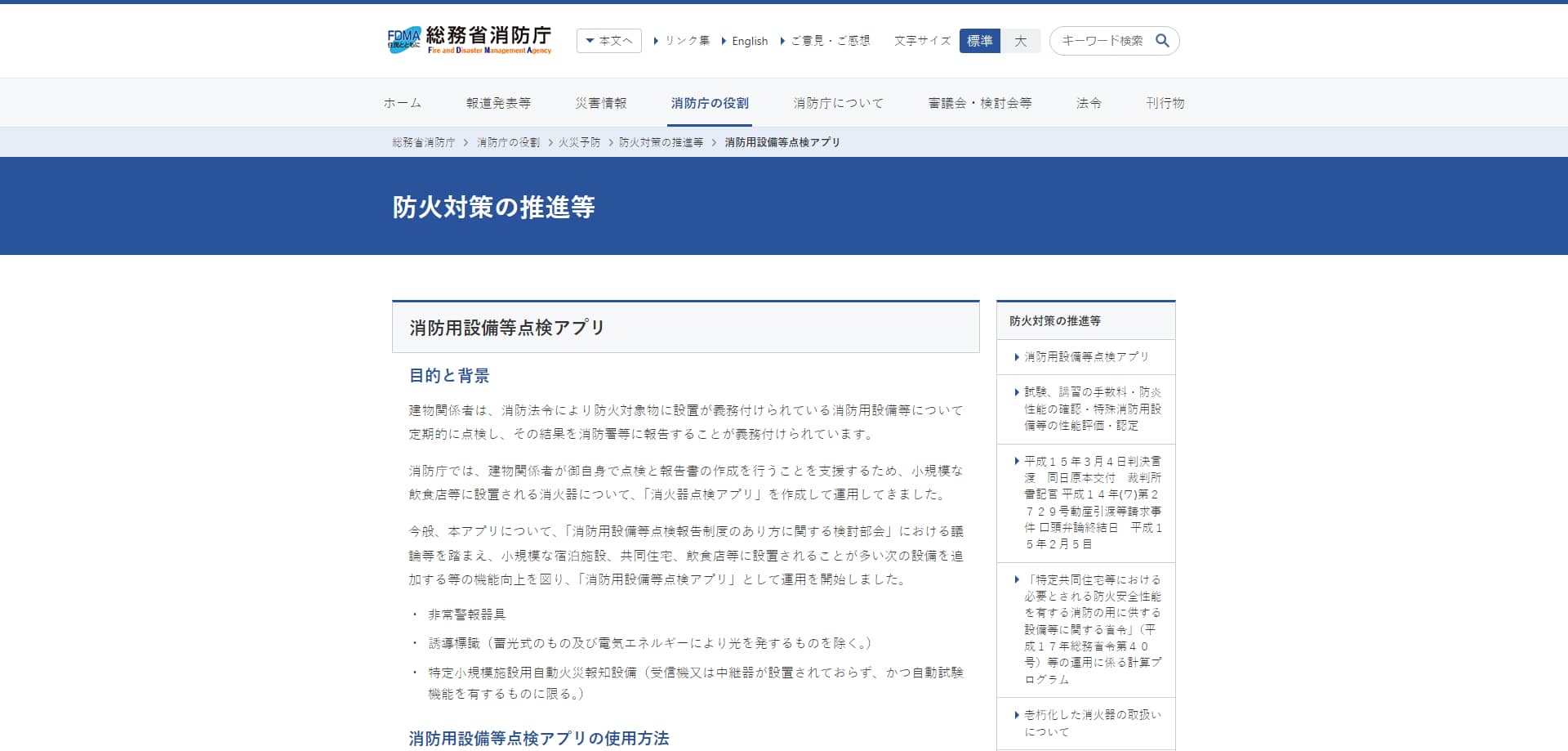The width and height of the screenshot is (1568, 751).
Task: Open the 法令 menu item
Action: tap(1089, 103)
